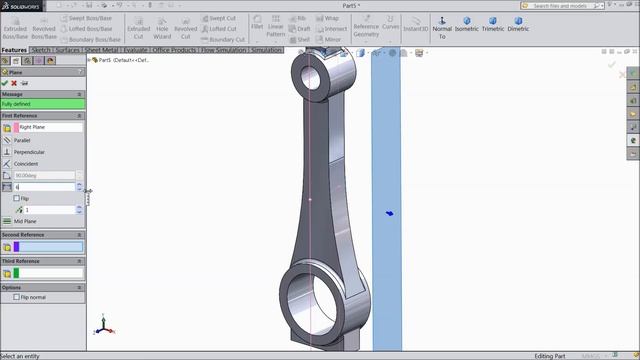Open the Sheet Metal tab
This screenshot has width=640, height=360.
[101, 50]
